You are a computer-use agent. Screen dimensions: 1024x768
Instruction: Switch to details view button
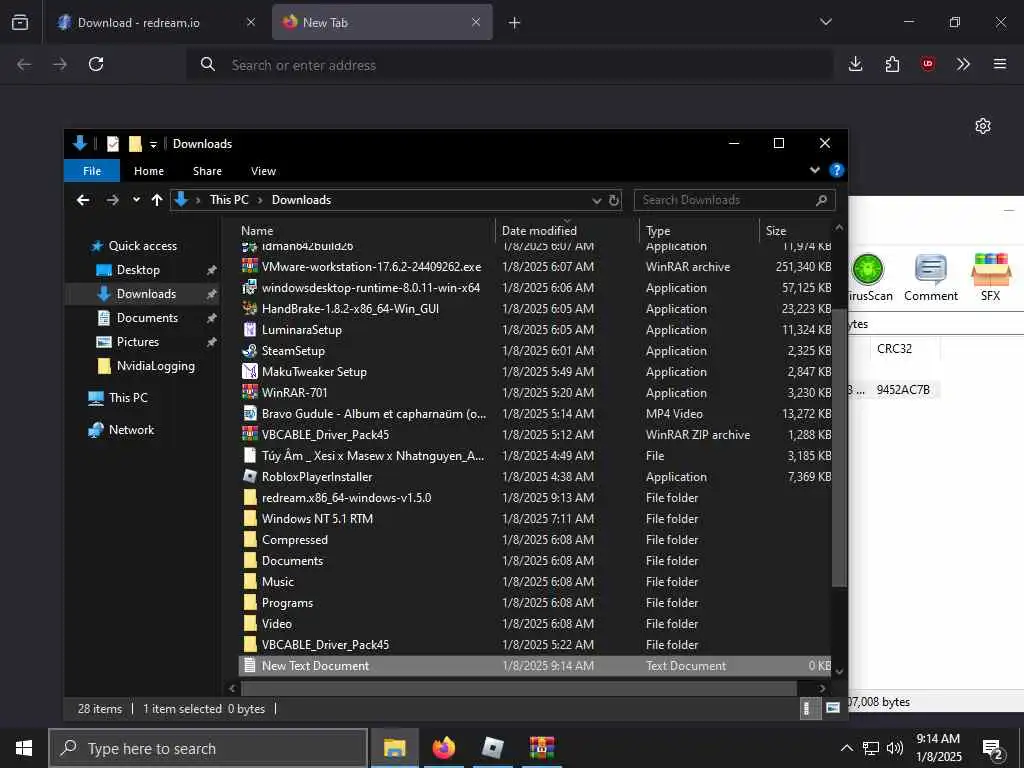[x=807, y=708]
